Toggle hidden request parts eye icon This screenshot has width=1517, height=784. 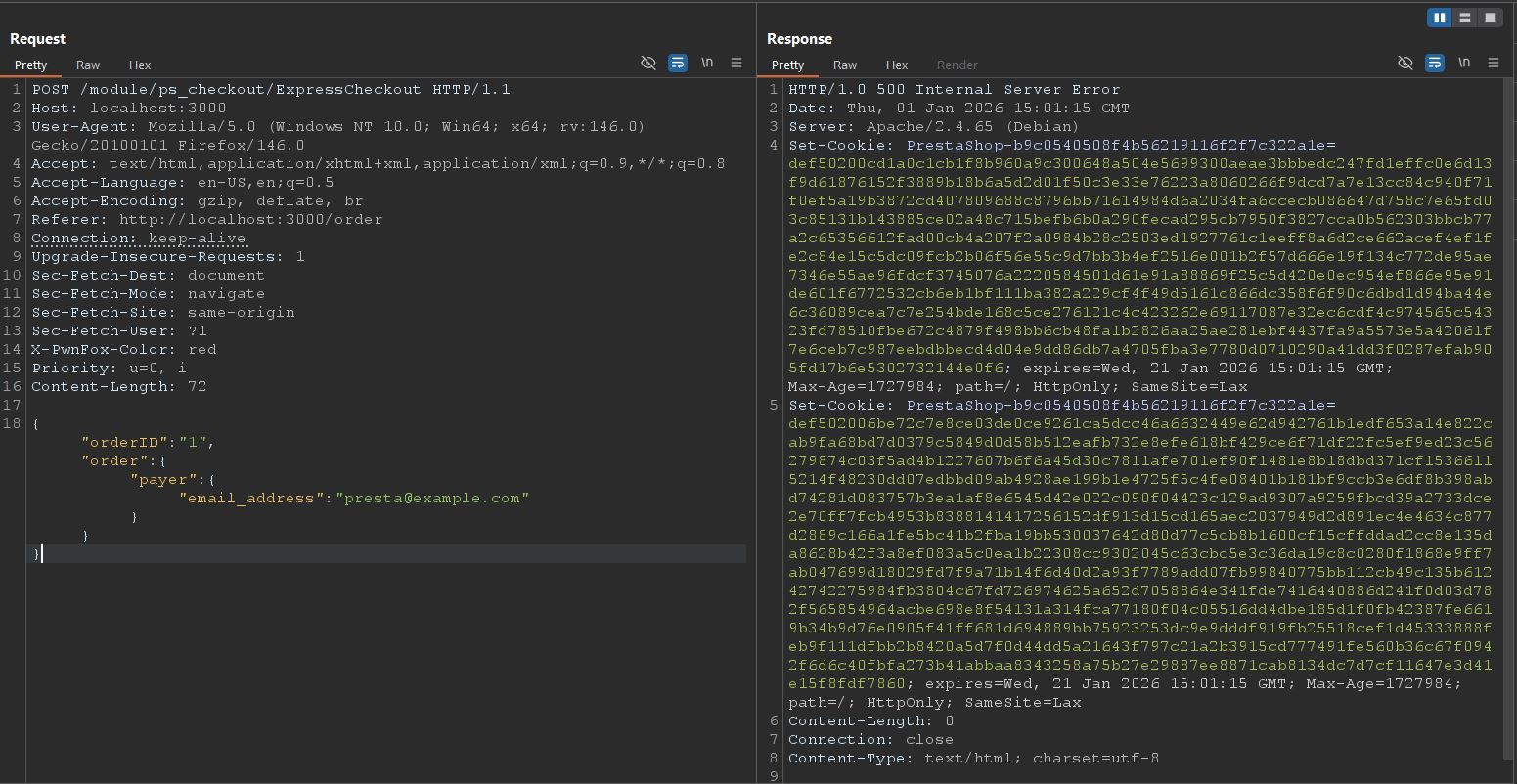pyautogui.click(x=647, y=63)
